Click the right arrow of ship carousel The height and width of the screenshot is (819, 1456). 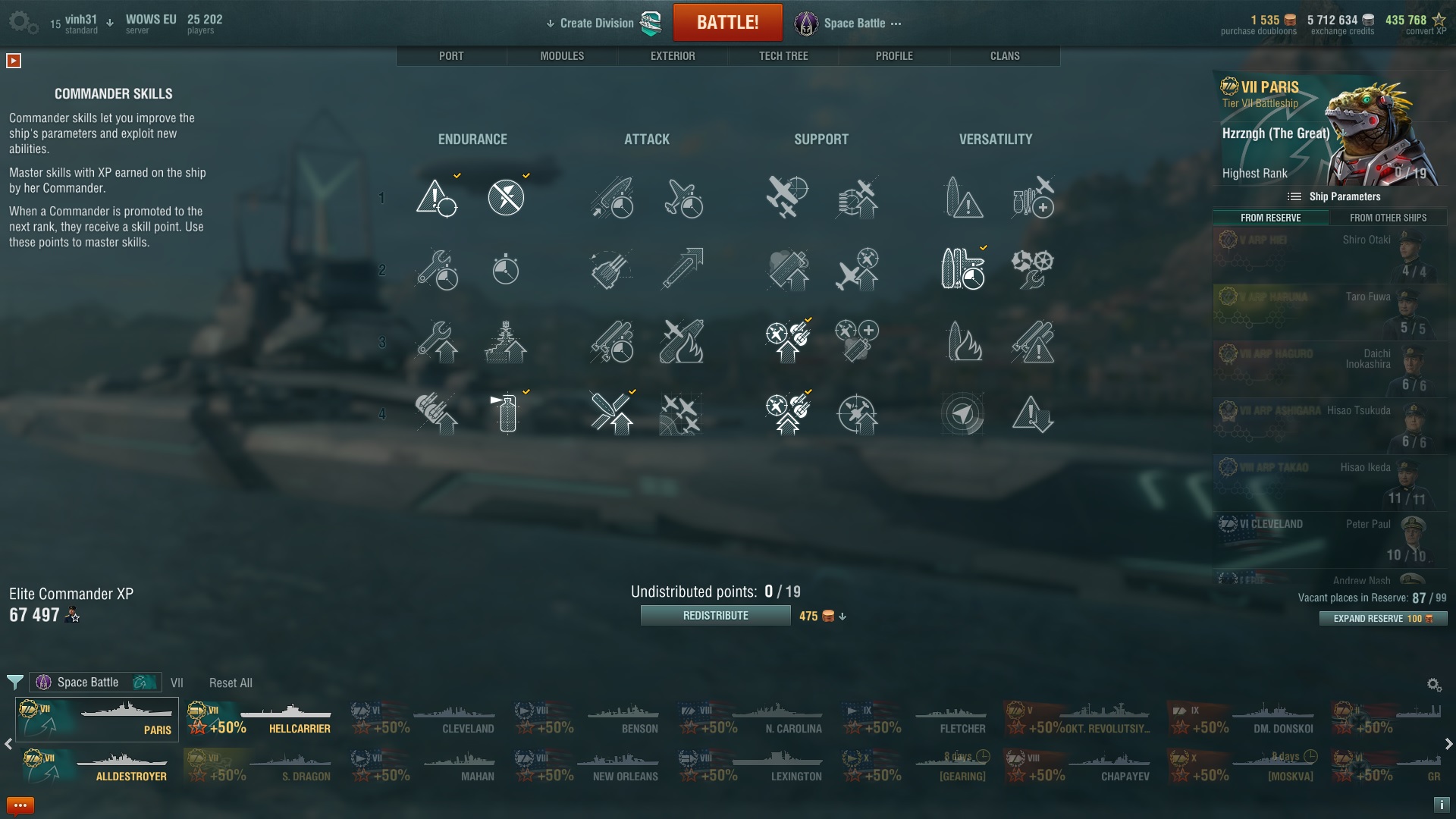pyautogui.click(x=1448, y=744)
